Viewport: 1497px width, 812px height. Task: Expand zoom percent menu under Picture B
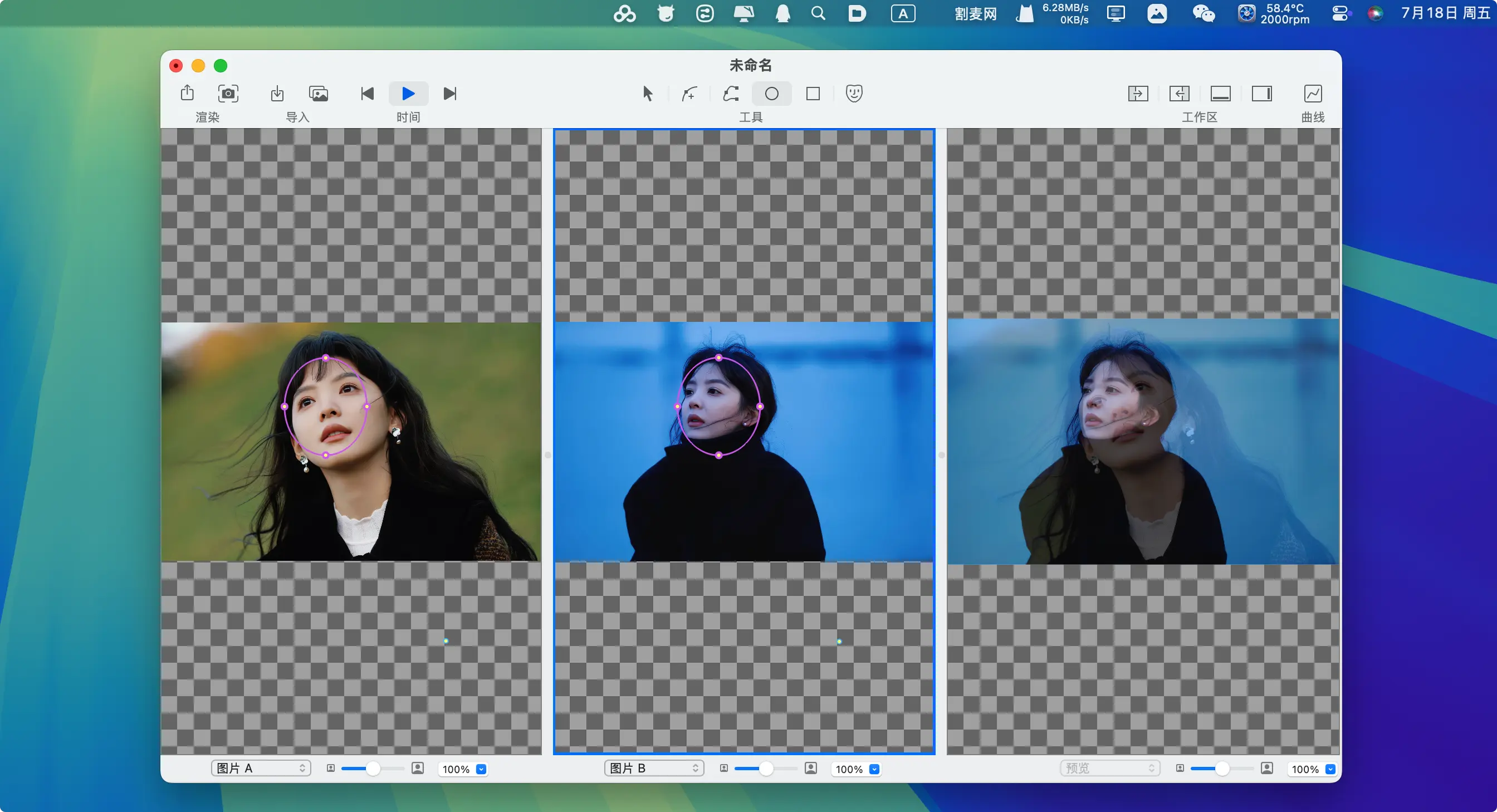[874, 769]
